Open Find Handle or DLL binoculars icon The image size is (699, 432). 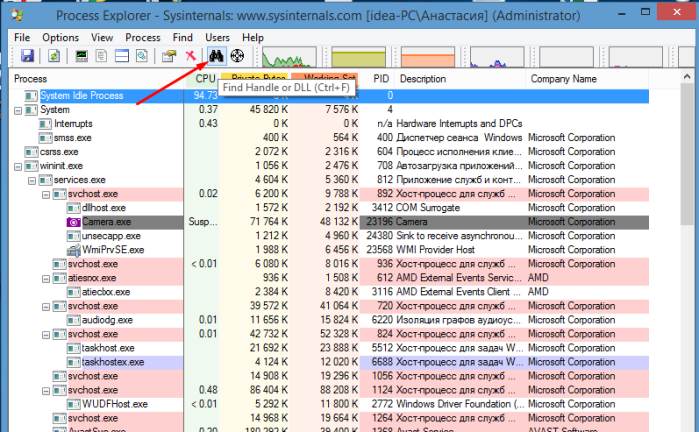216,56
